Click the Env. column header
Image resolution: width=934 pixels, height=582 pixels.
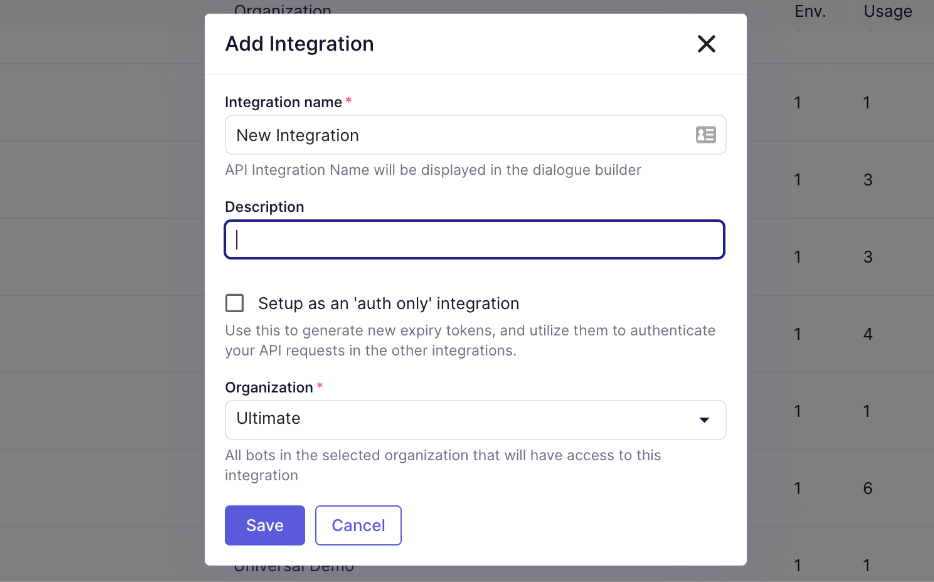coord(811,12)
